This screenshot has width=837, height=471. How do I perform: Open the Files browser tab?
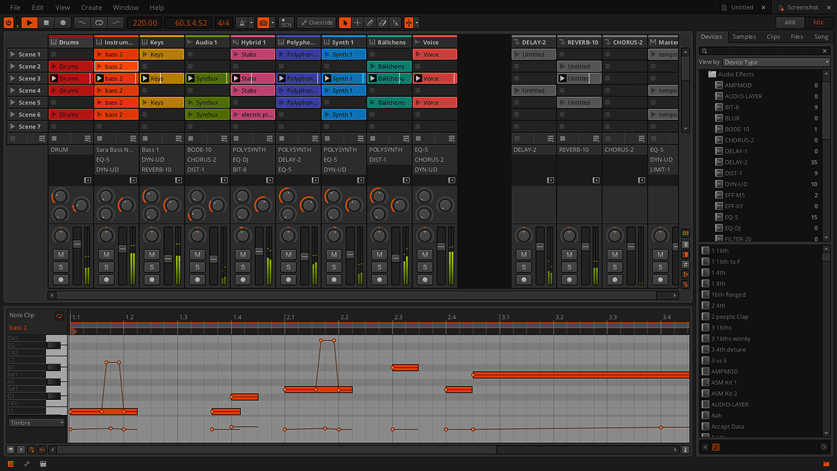[796, 37]
